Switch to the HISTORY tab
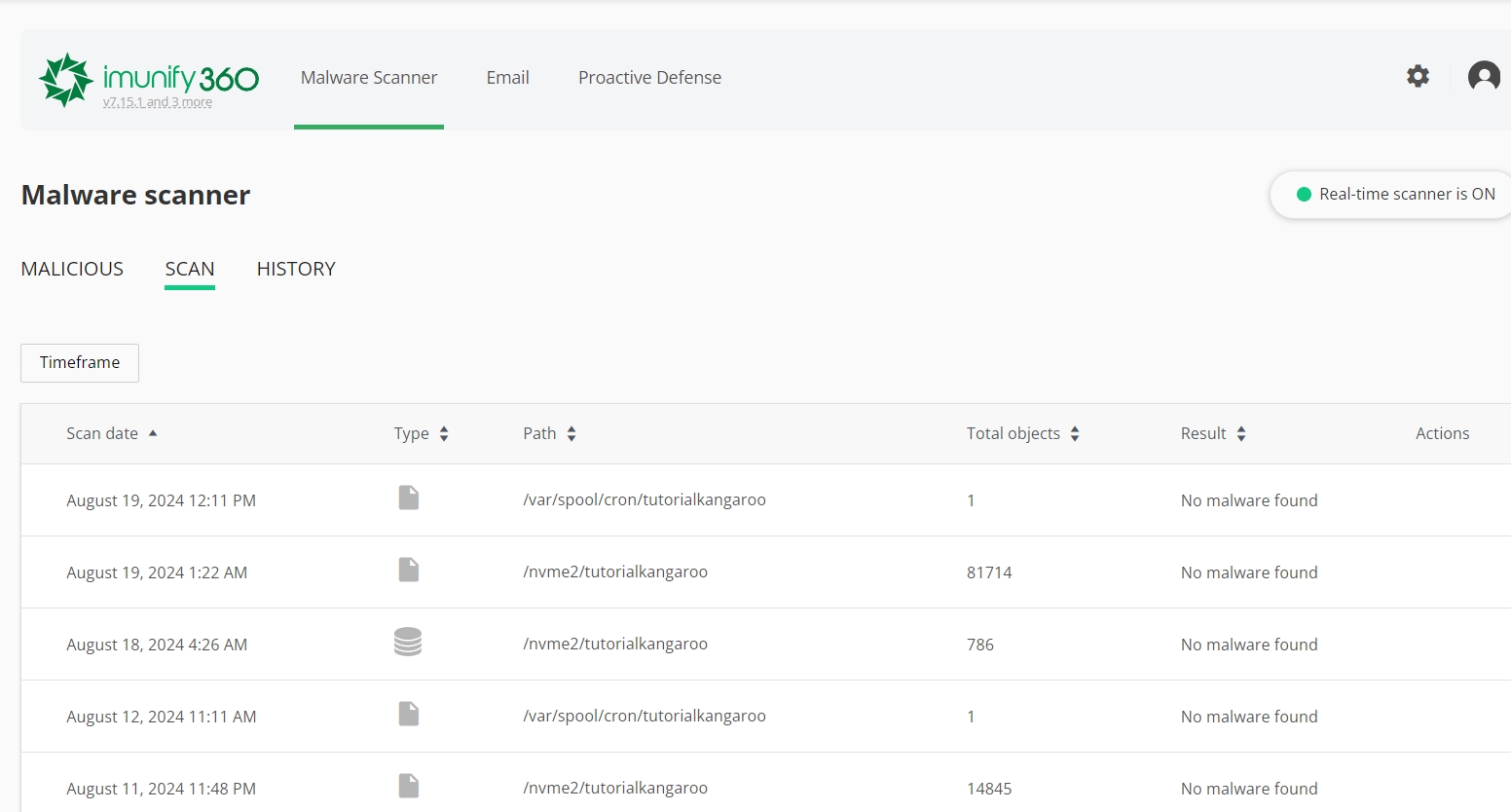The image size is (1511, 812). click(295, 269)
